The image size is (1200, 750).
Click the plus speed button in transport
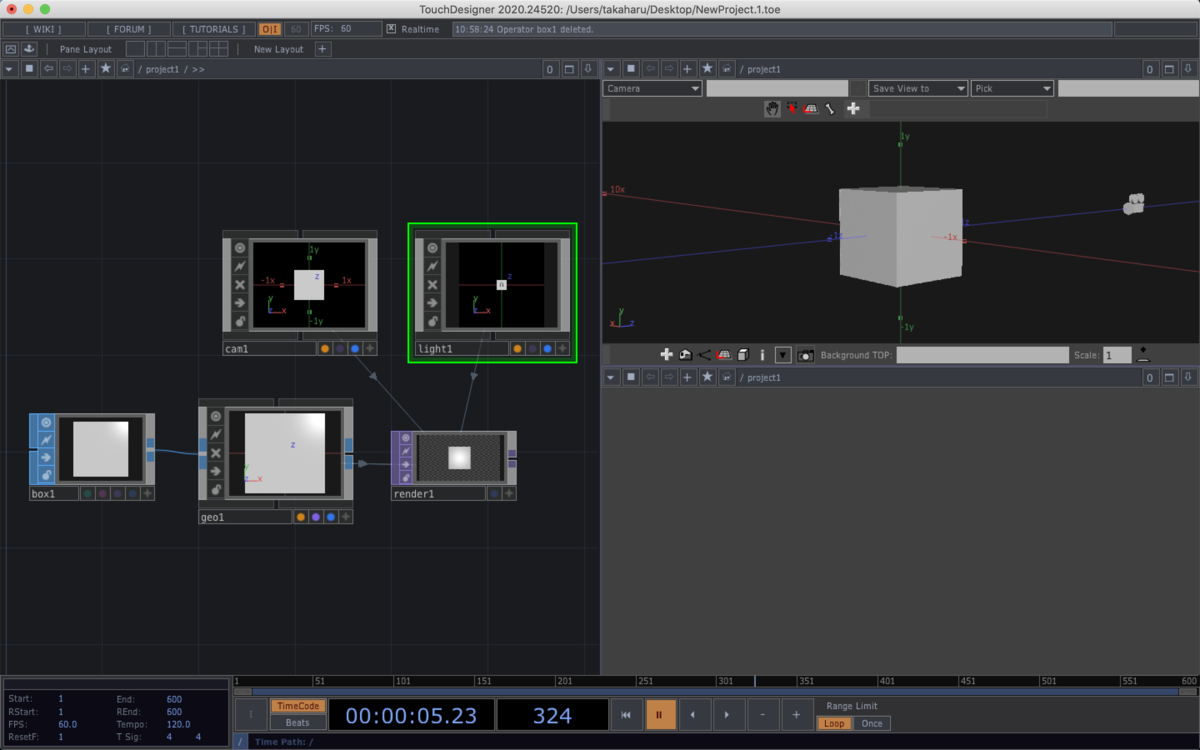796,715
